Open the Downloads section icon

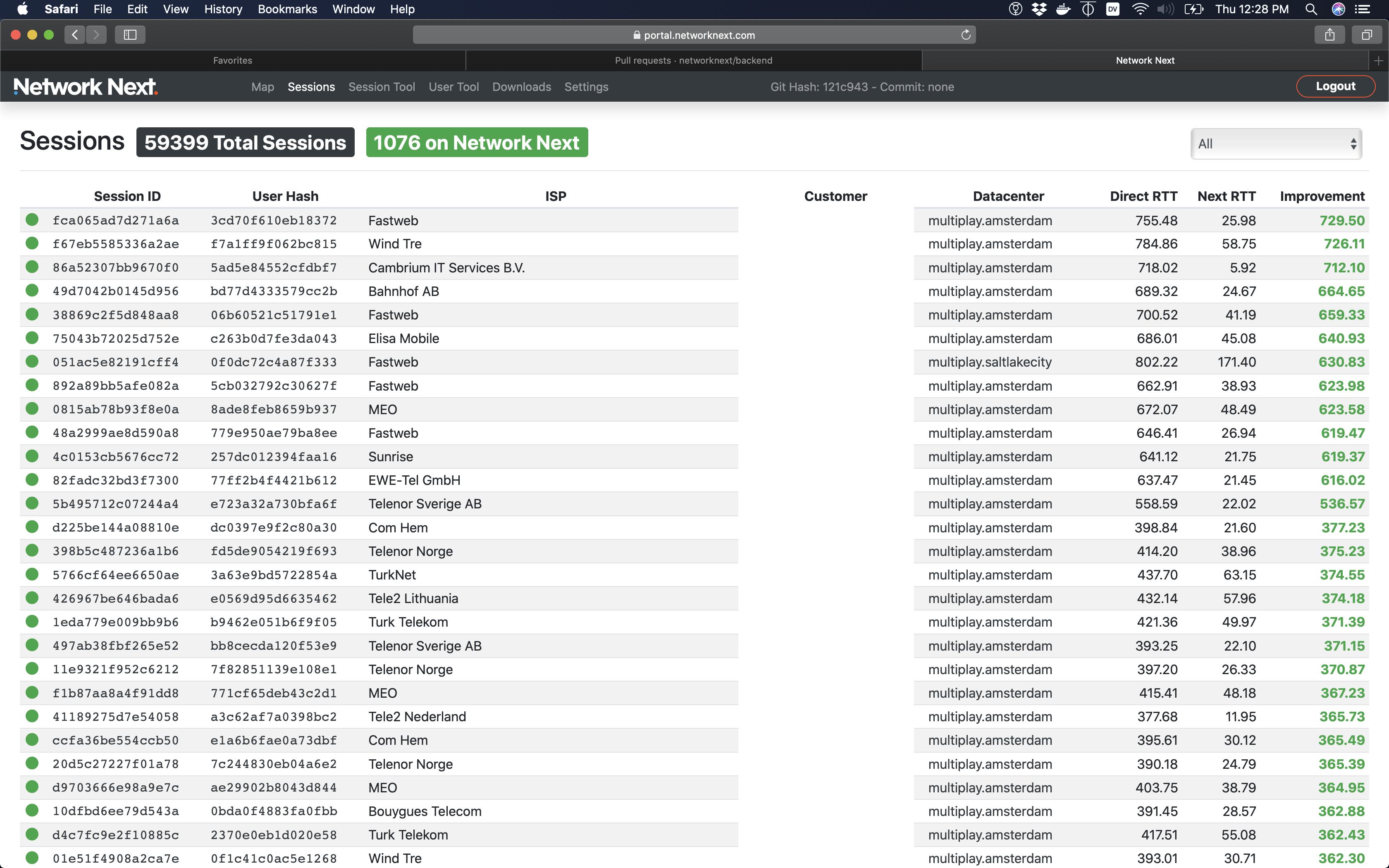[521, 87]
